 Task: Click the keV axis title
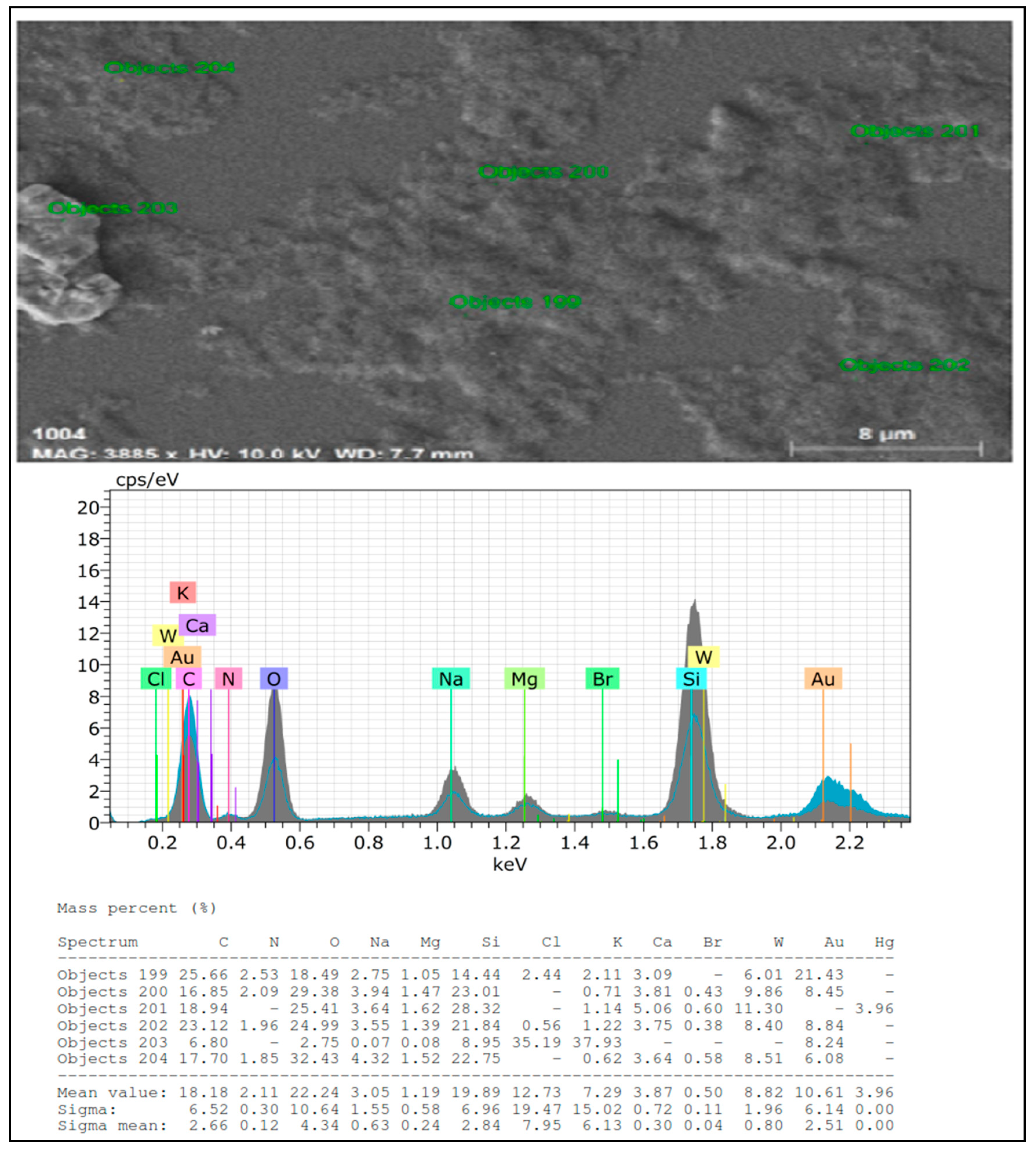[x=510, y=864]
